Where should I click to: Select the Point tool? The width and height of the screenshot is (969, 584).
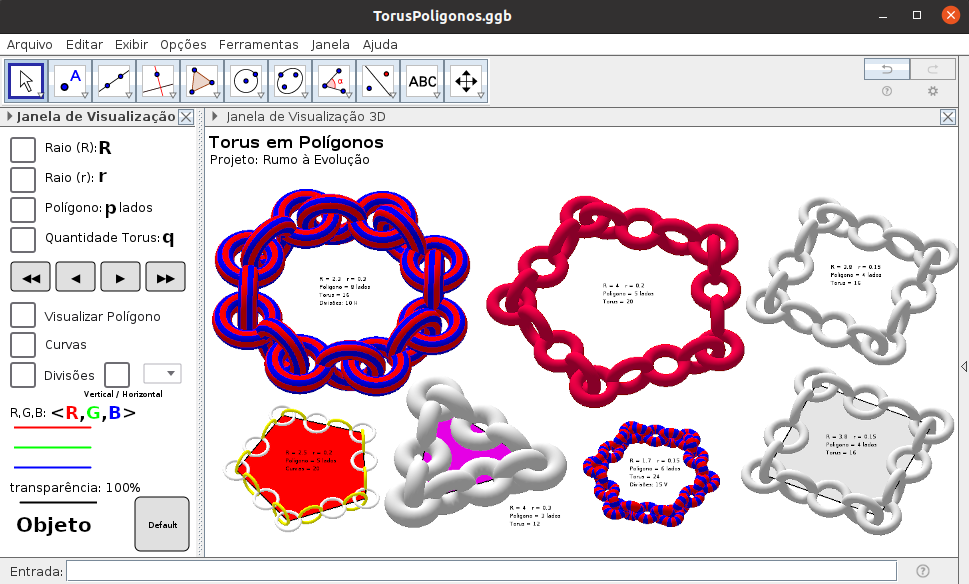click(x=70, y=81)
